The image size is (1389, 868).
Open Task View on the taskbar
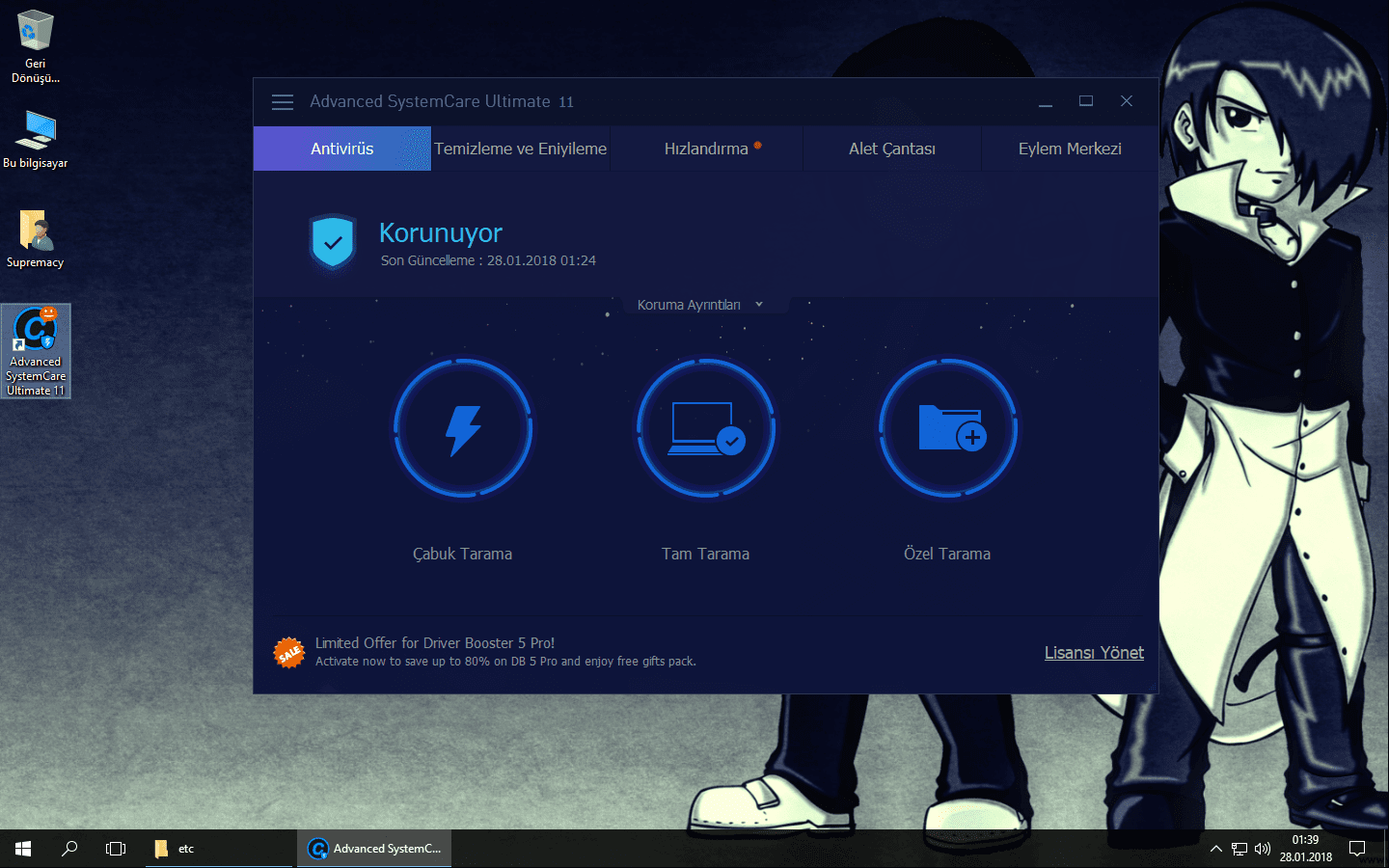(116, 849)
